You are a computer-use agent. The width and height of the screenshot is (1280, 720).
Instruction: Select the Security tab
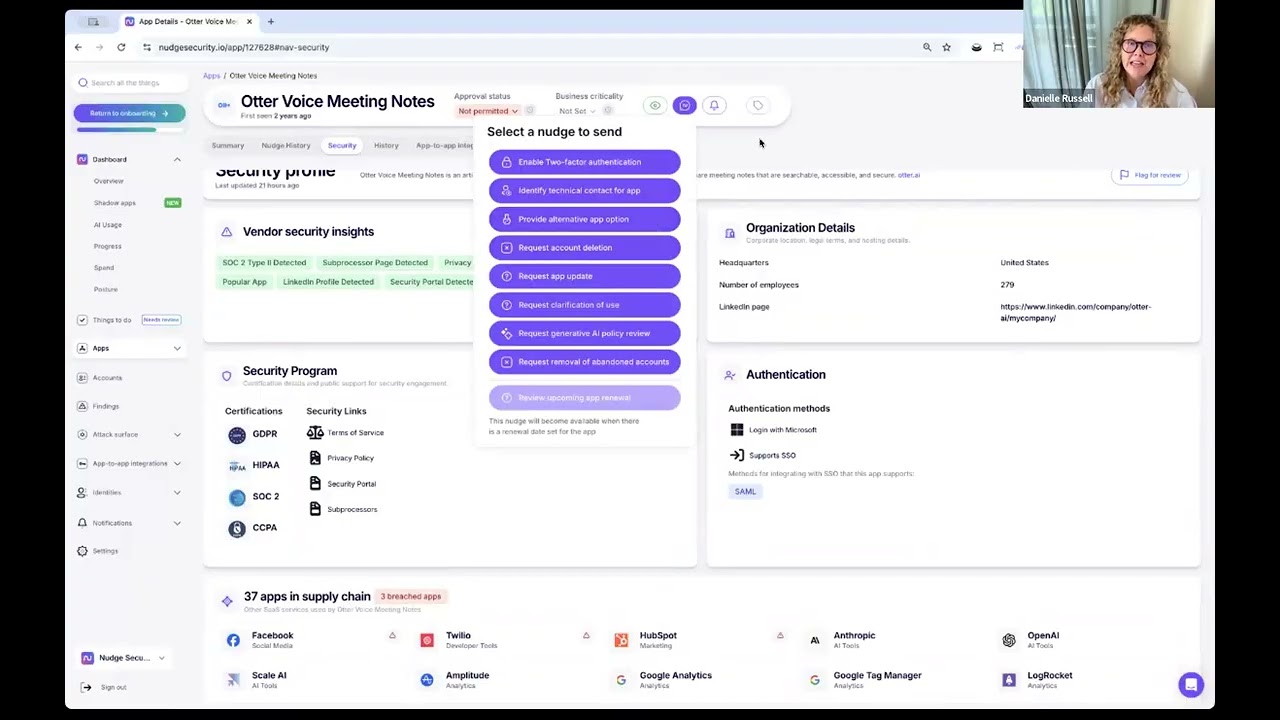click(342, 146)
